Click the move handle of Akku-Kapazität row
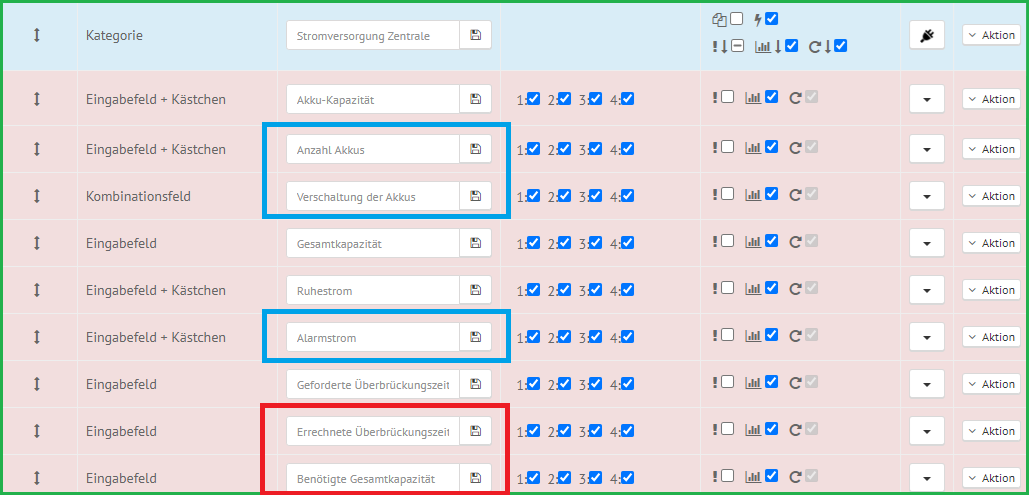 coord(37,99)
